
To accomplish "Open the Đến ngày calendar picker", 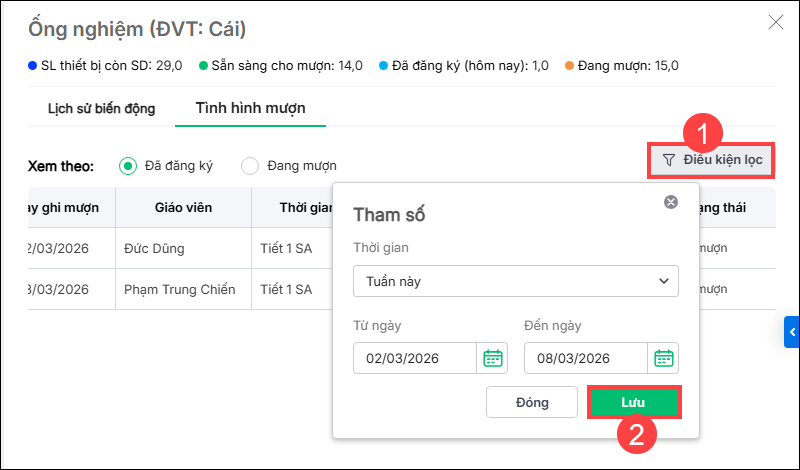I will coord(663,358).
